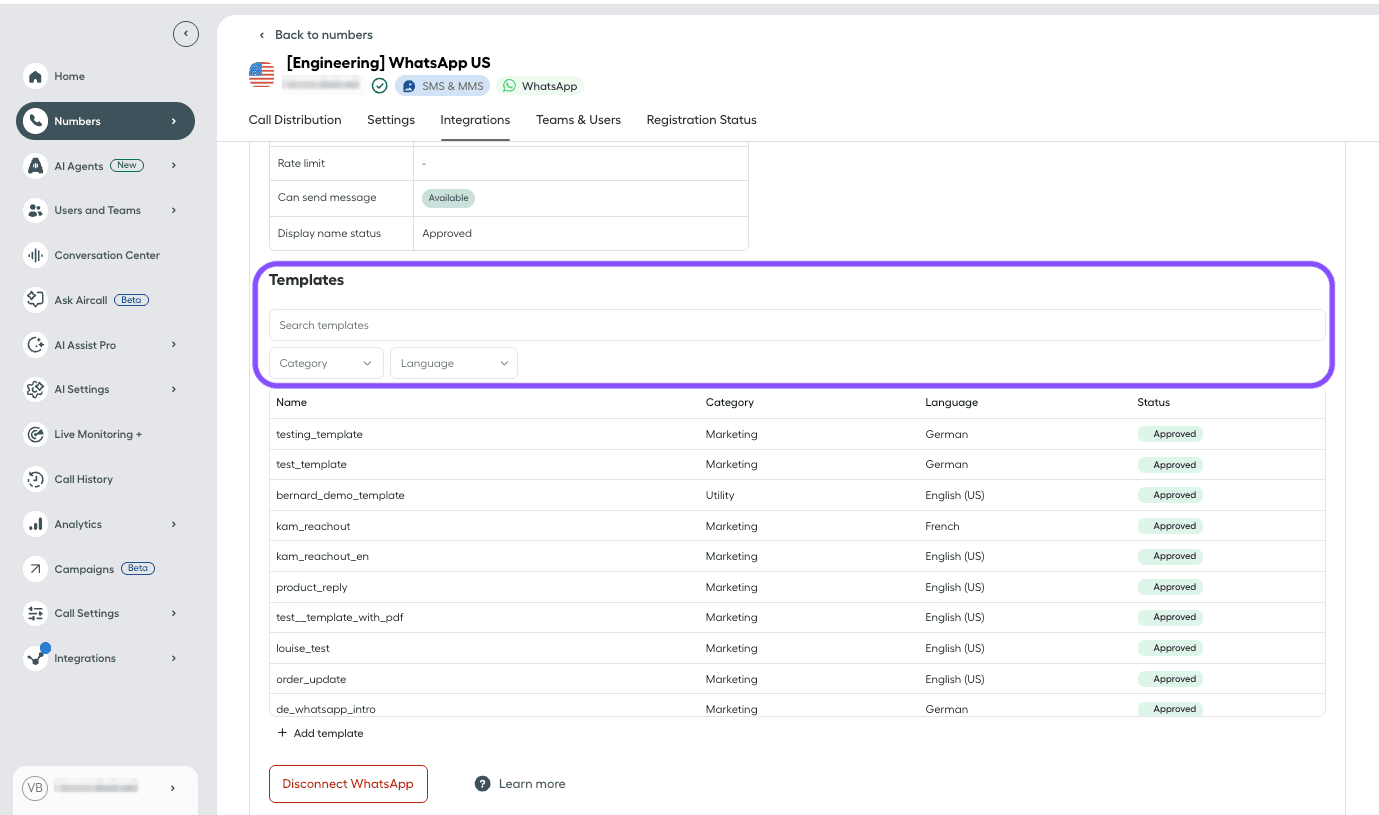Click the Search templates field

click(x=797, y=325)
